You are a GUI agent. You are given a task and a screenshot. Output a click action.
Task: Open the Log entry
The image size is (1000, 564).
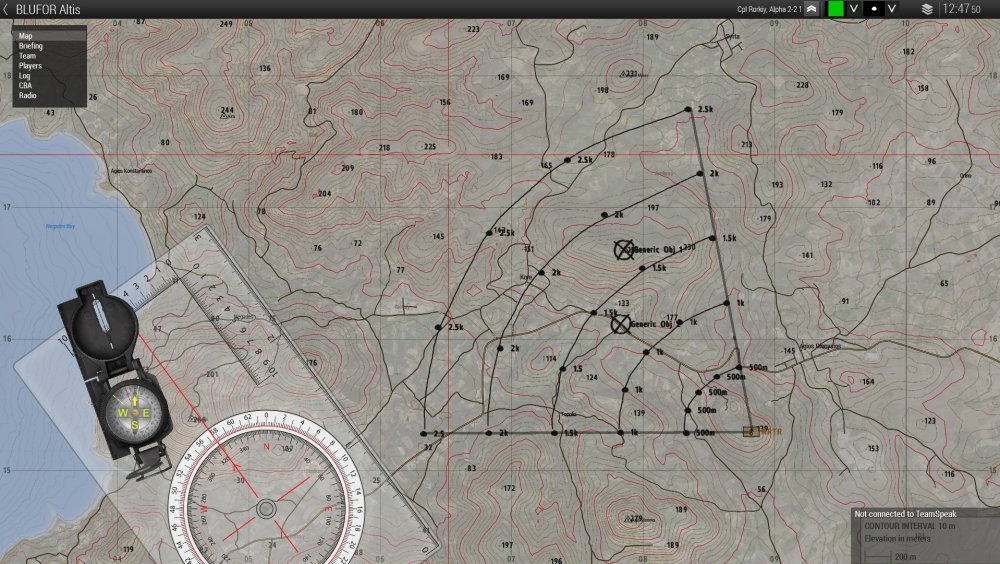(24, 76)
